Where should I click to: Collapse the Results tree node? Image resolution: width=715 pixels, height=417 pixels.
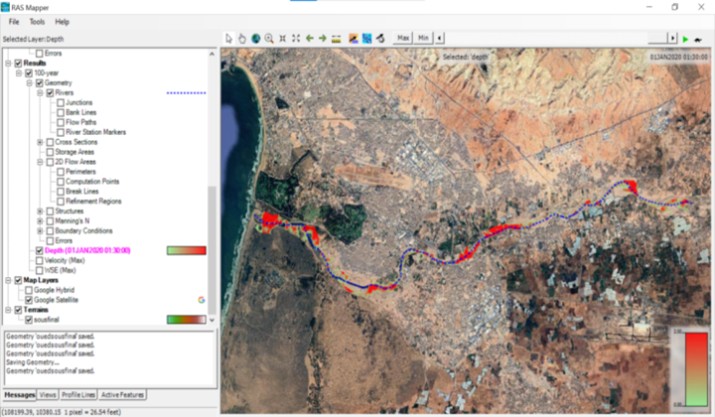pyautogui.click(x=8, y=63)
